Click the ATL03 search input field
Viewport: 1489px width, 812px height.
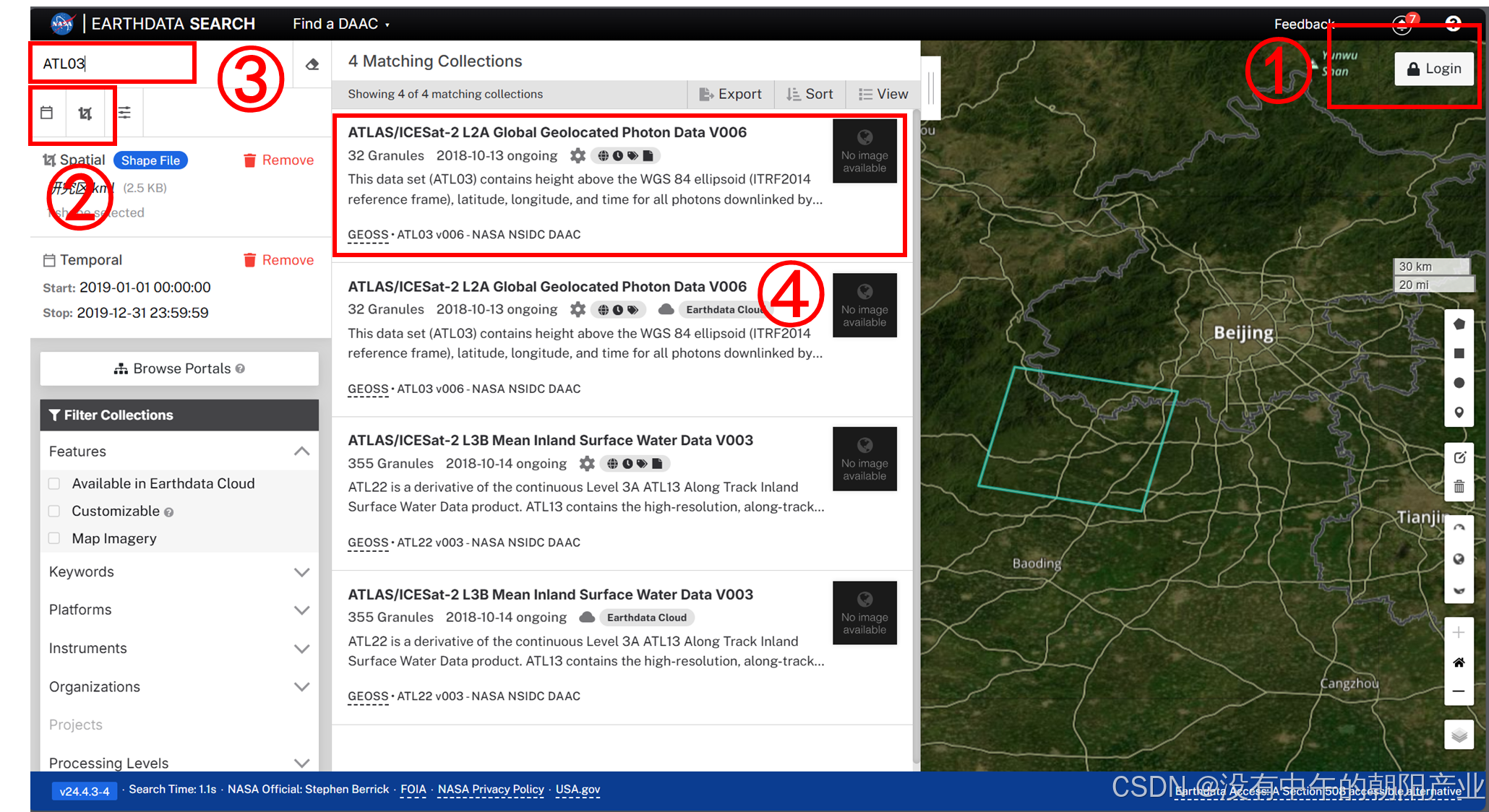coord(112,64)
